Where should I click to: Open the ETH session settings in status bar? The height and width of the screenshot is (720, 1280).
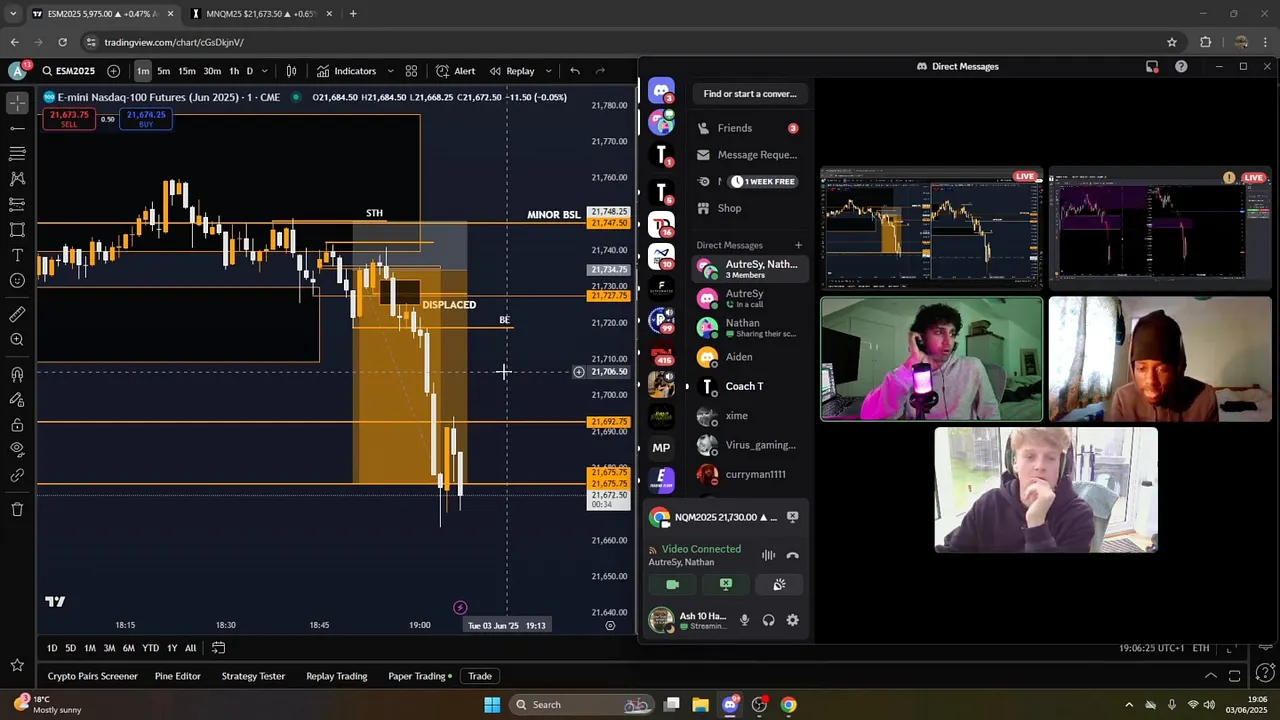click(1200, 648)
